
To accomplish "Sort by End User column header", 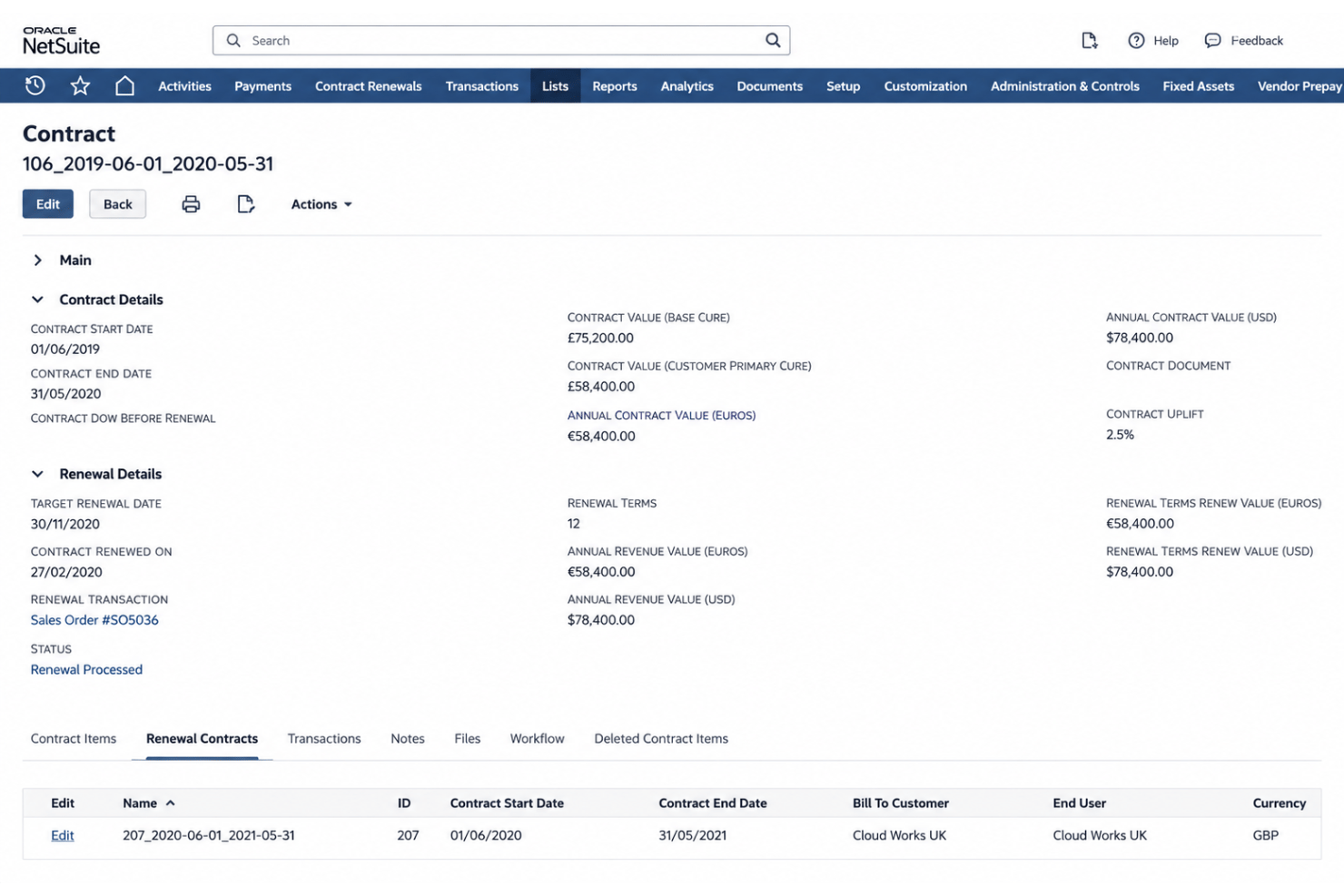I will (x=1079, y=802).
